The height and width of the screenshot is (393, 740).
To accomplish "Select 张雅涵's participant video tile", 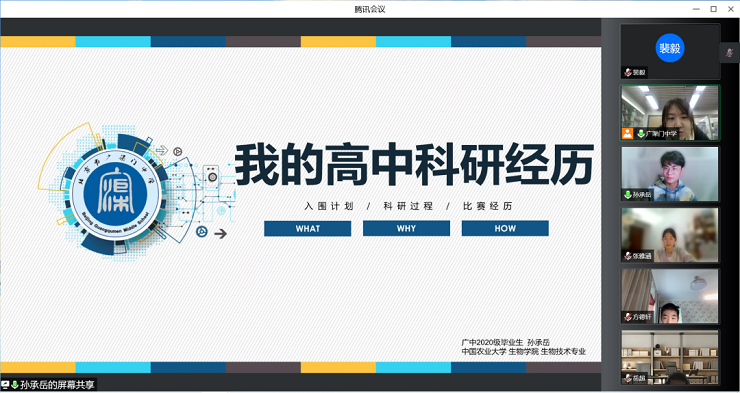I will point(670,235).
